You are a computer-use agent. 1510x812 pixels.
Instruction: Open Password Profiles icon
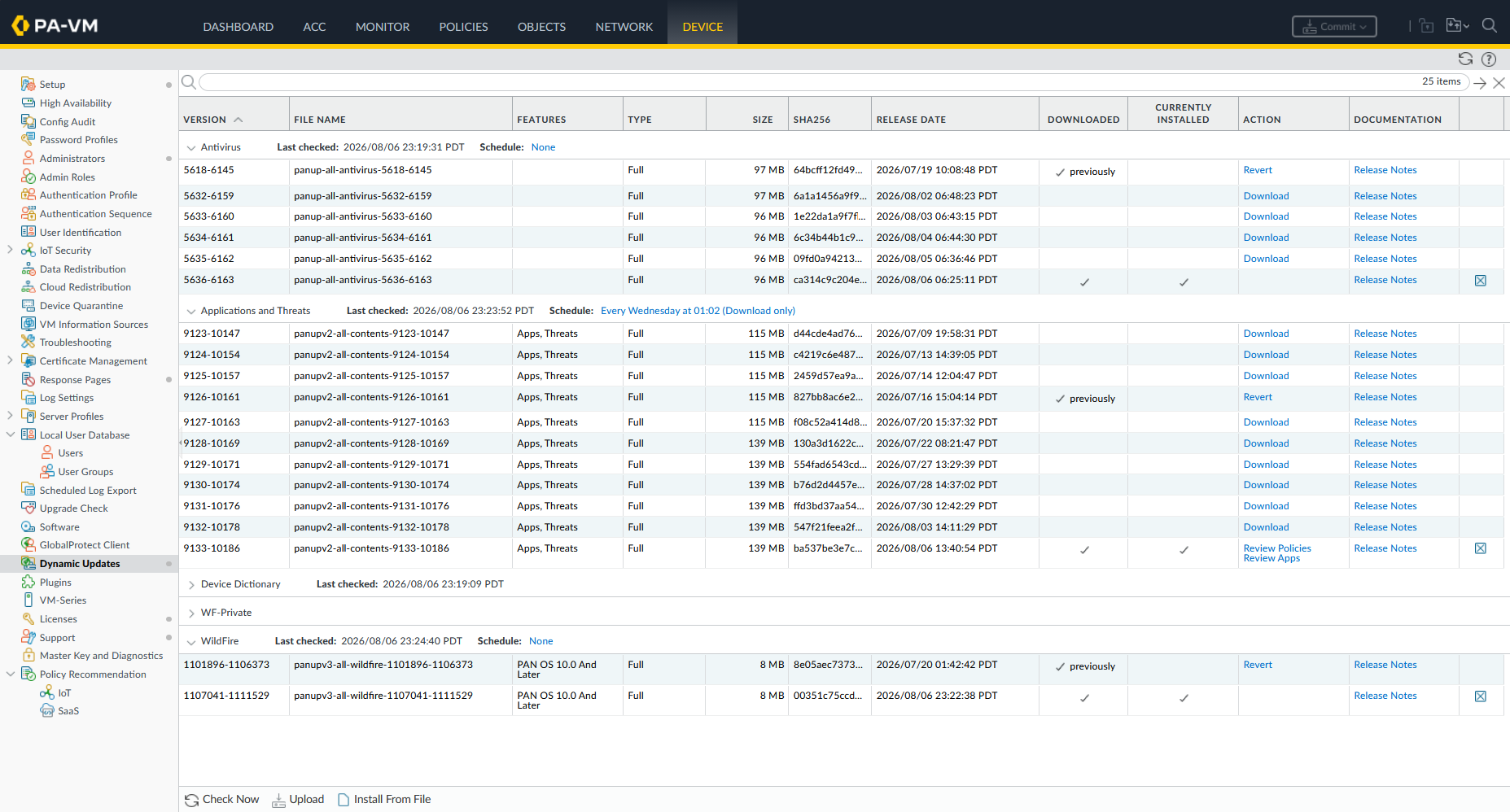(28, 140)
